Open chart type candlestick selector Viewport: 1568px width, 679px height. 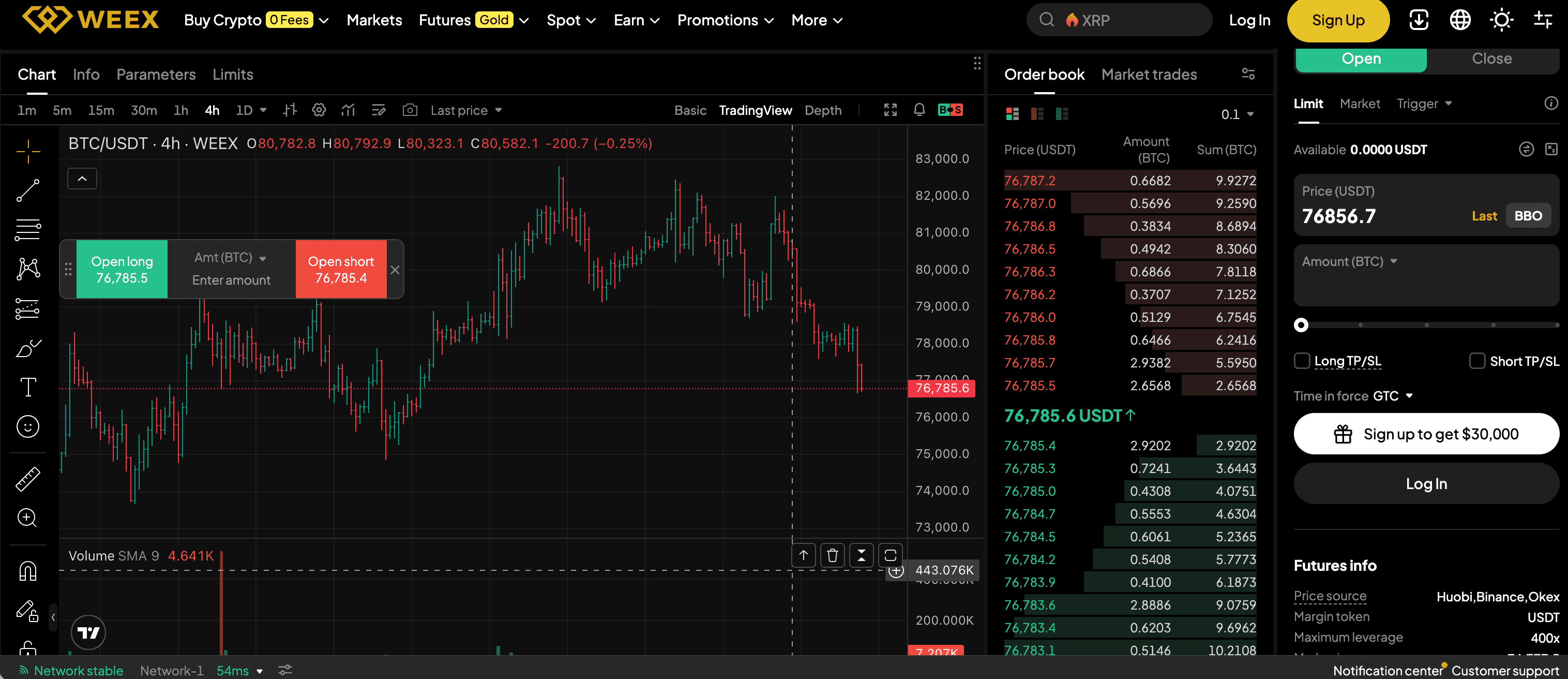(x=290, y=110)
